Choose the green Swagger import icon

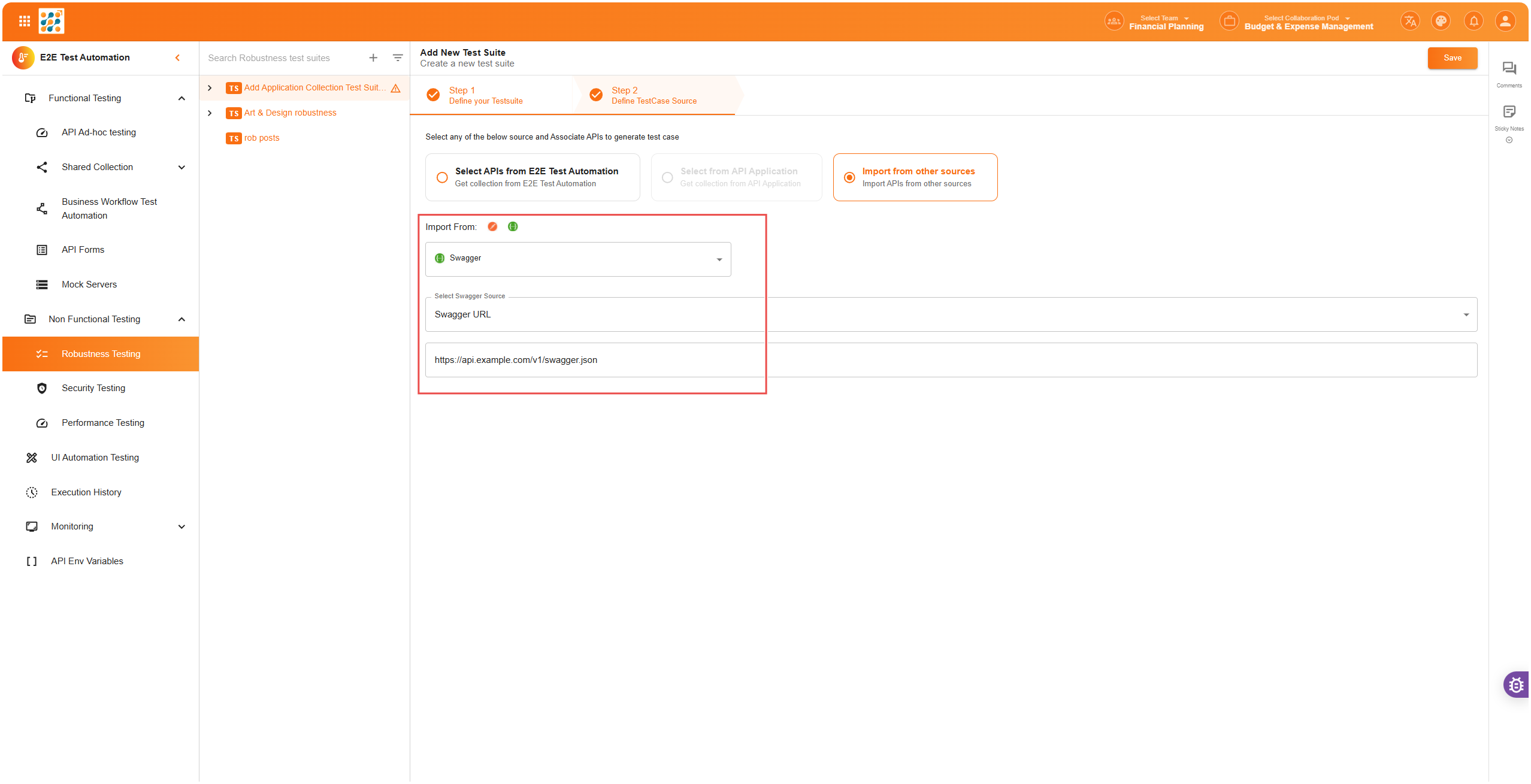[x=513, y=226]
